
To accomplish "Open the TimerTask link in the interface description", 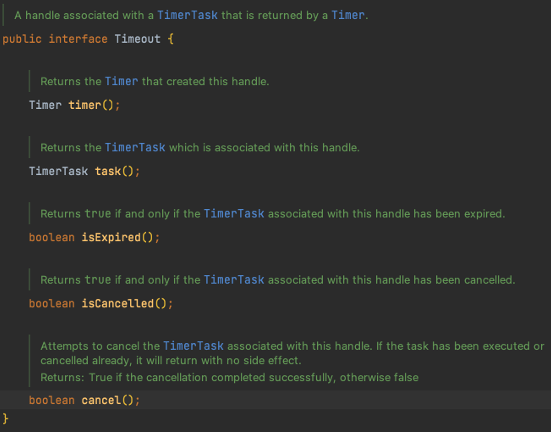I will 187,15.
